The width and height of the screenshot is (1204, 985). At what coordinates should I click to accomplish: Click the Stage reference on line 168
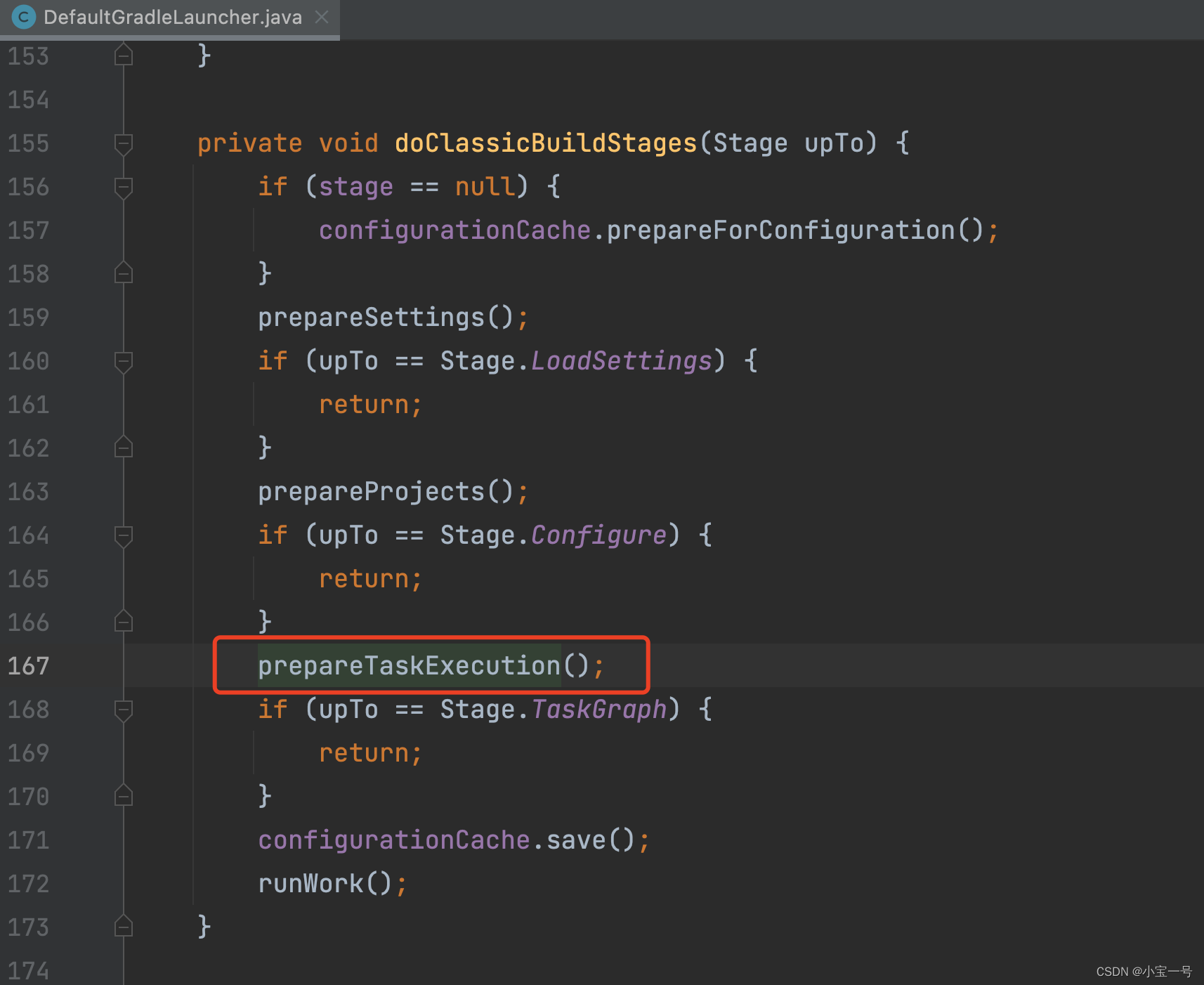pos(478,709)
